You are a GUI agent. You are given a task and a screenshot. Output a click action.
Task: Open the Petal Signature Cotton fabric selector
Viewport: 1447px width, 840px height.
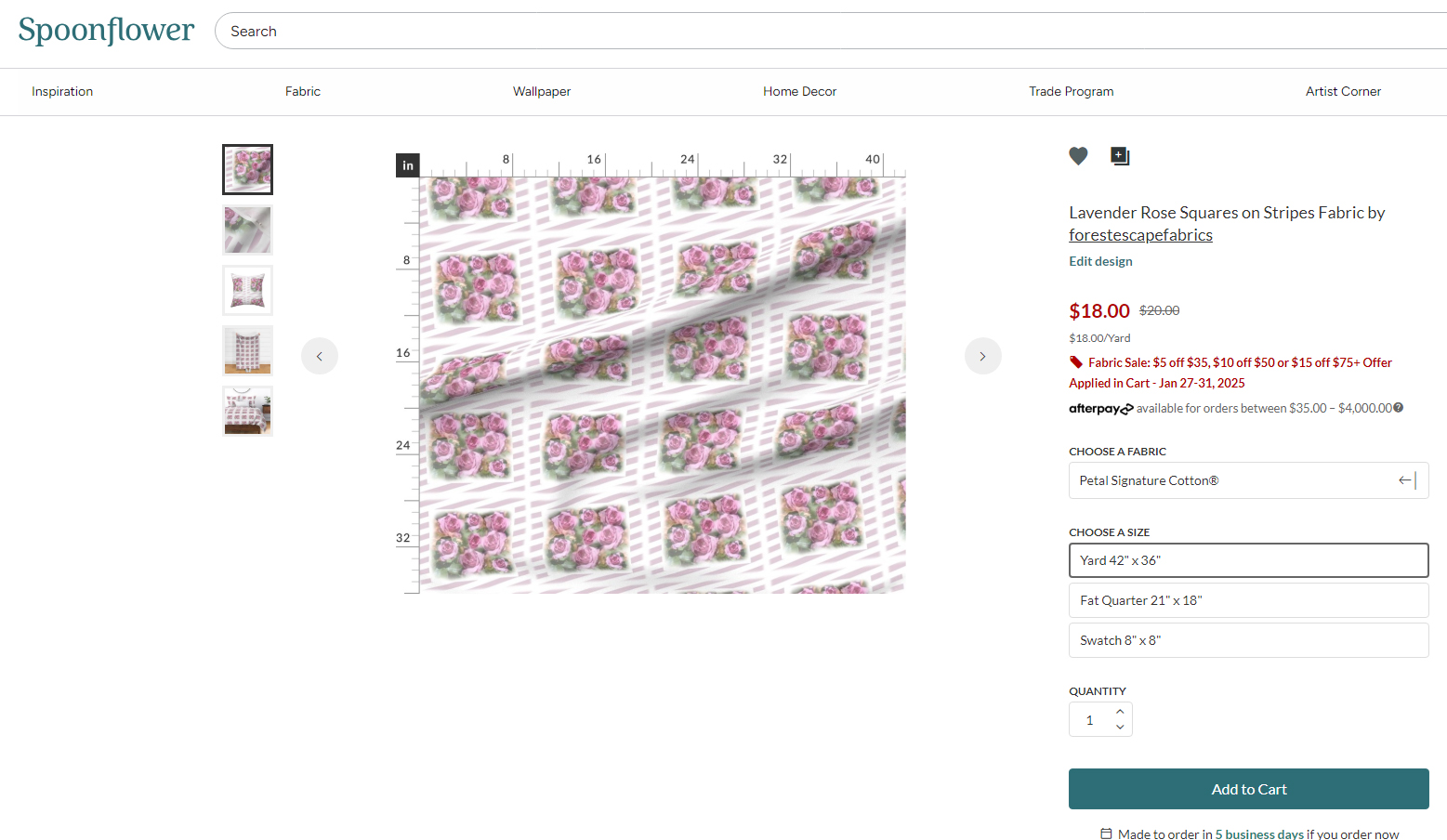1248,480
